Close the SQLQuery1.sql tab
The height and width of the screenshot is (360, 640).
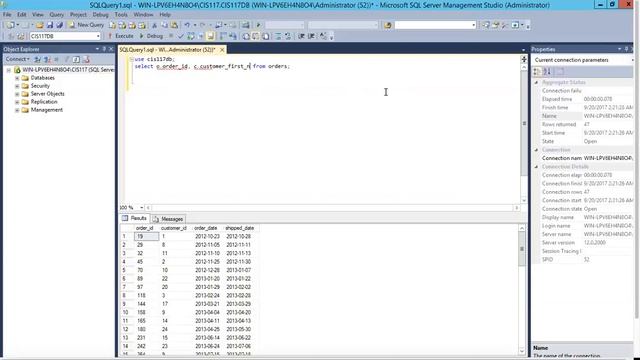pyautogui.click(x=222, y=50)
